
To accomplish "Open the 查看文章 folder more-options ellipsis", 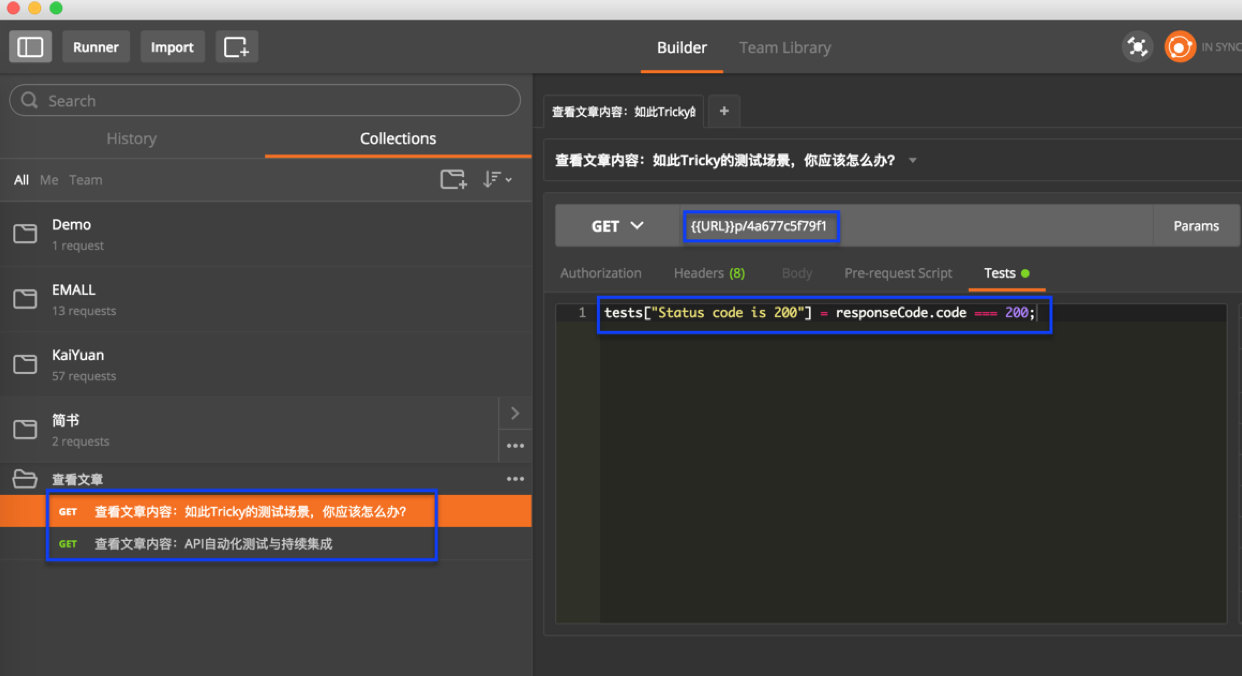I will [515, 479].
